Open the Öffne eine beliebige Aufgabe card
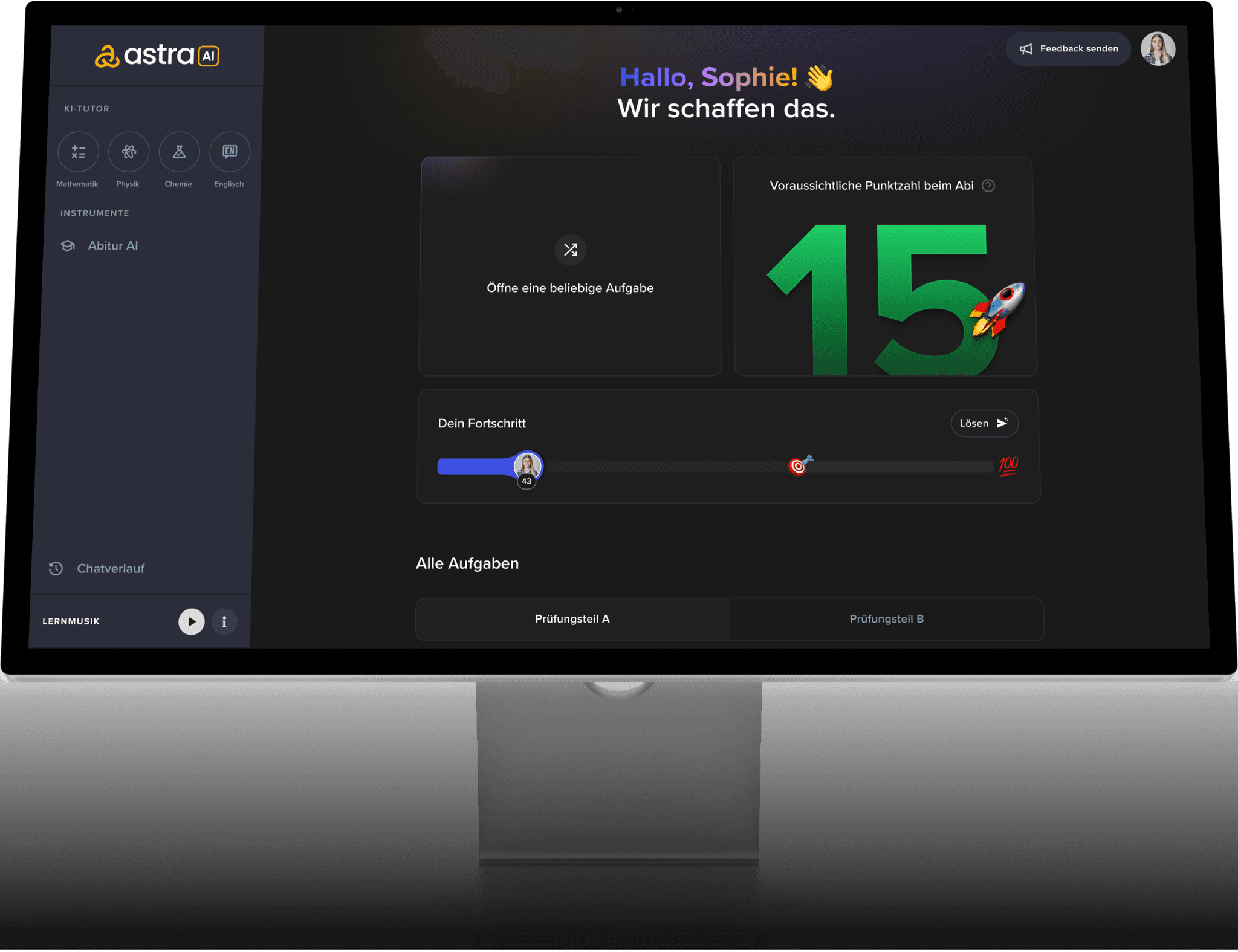 click(x=570, y=266)
